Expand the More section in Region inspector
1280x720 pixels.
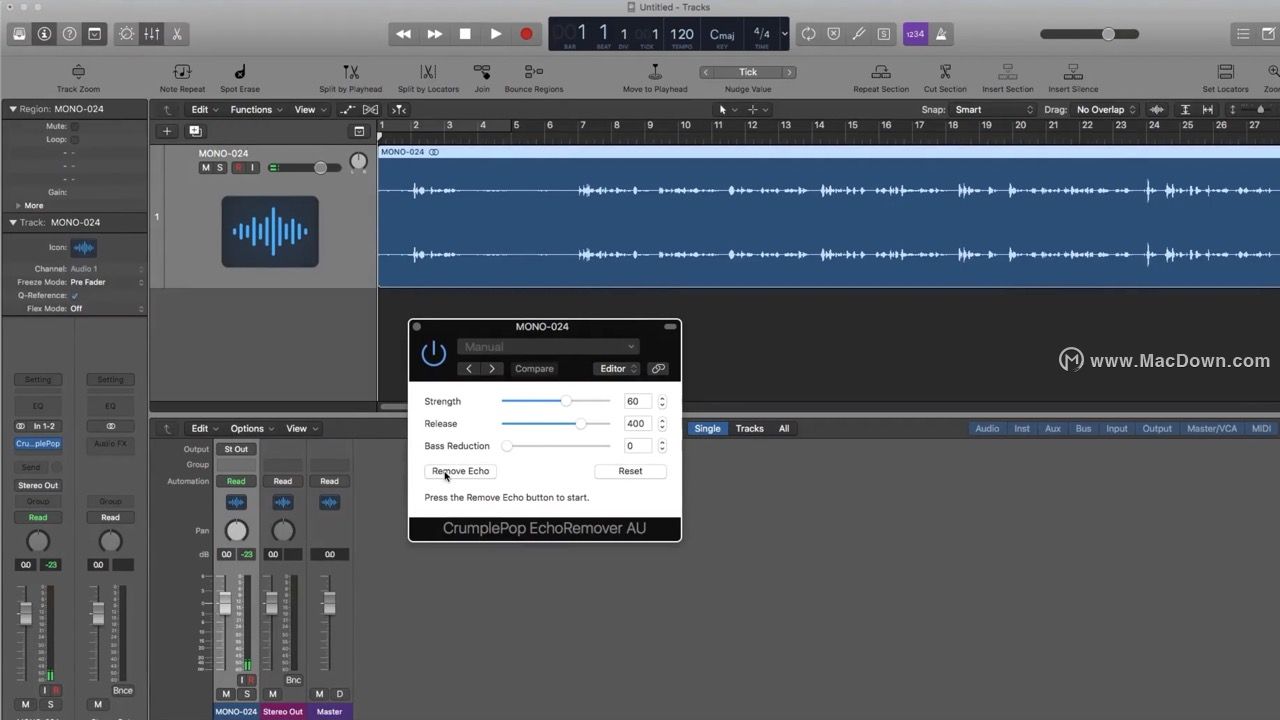pos(17,205)
